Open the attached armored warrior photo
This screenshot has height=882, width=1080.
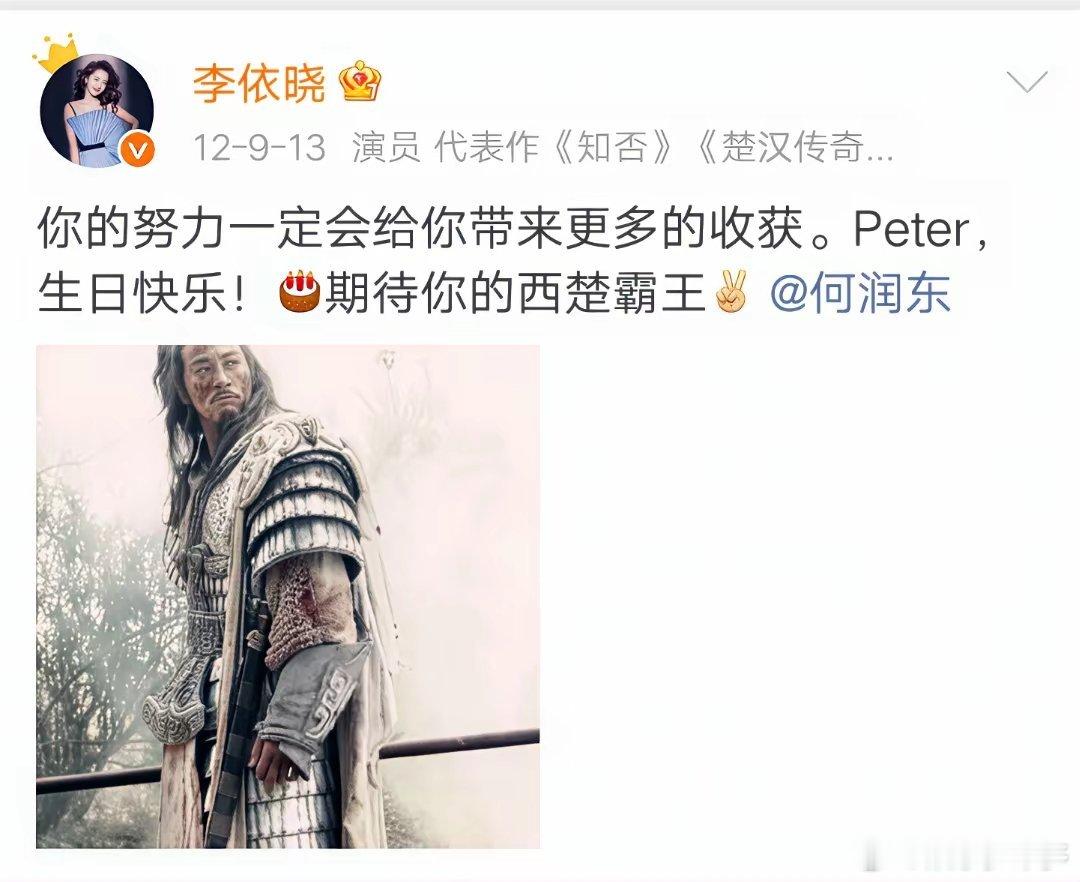point(288,596)
